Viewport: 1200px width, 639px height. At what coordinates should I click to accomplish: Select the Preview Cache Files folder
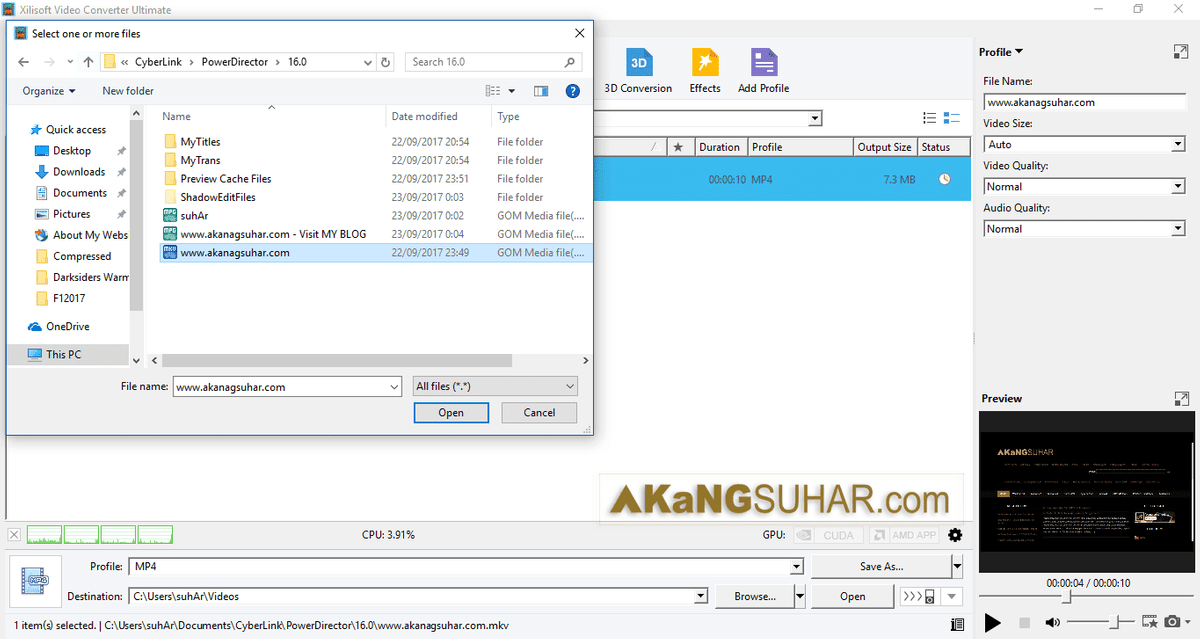[x=226, y=179]
